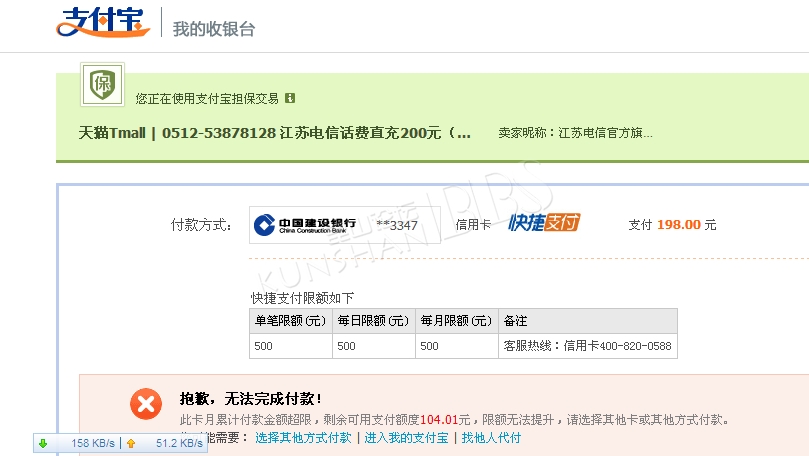The image size is (809, 456).
Task: Select the bank card field ending in 3347
Action: (345, 225)
